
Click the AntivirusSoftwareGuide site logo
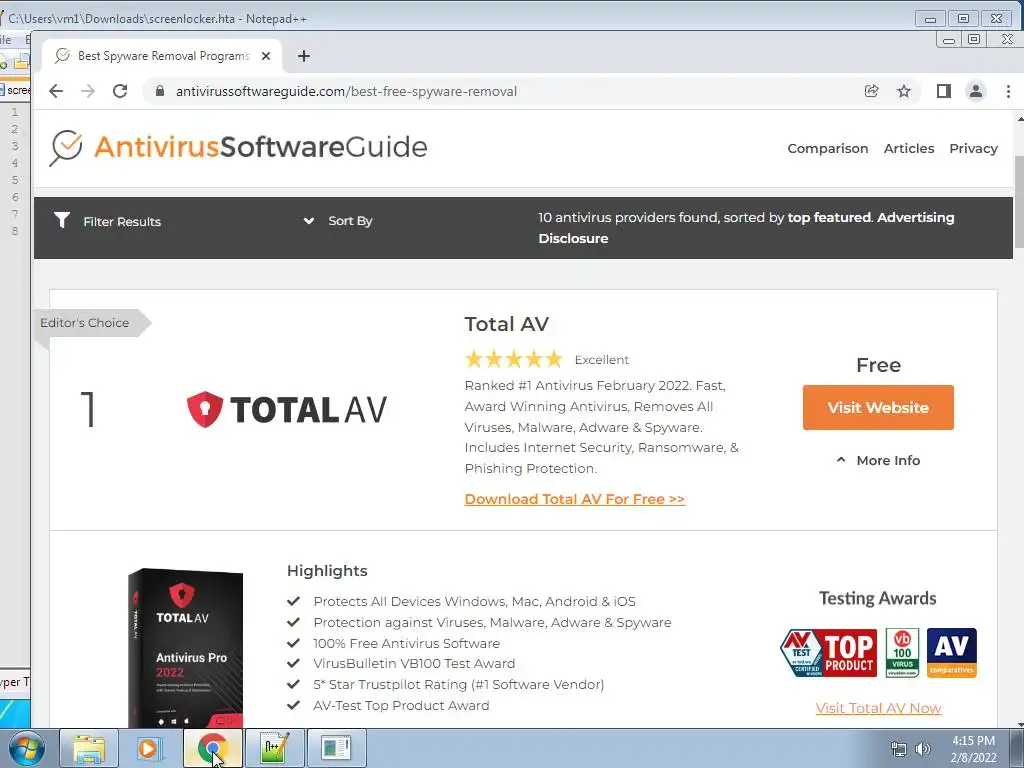point(238,147)
